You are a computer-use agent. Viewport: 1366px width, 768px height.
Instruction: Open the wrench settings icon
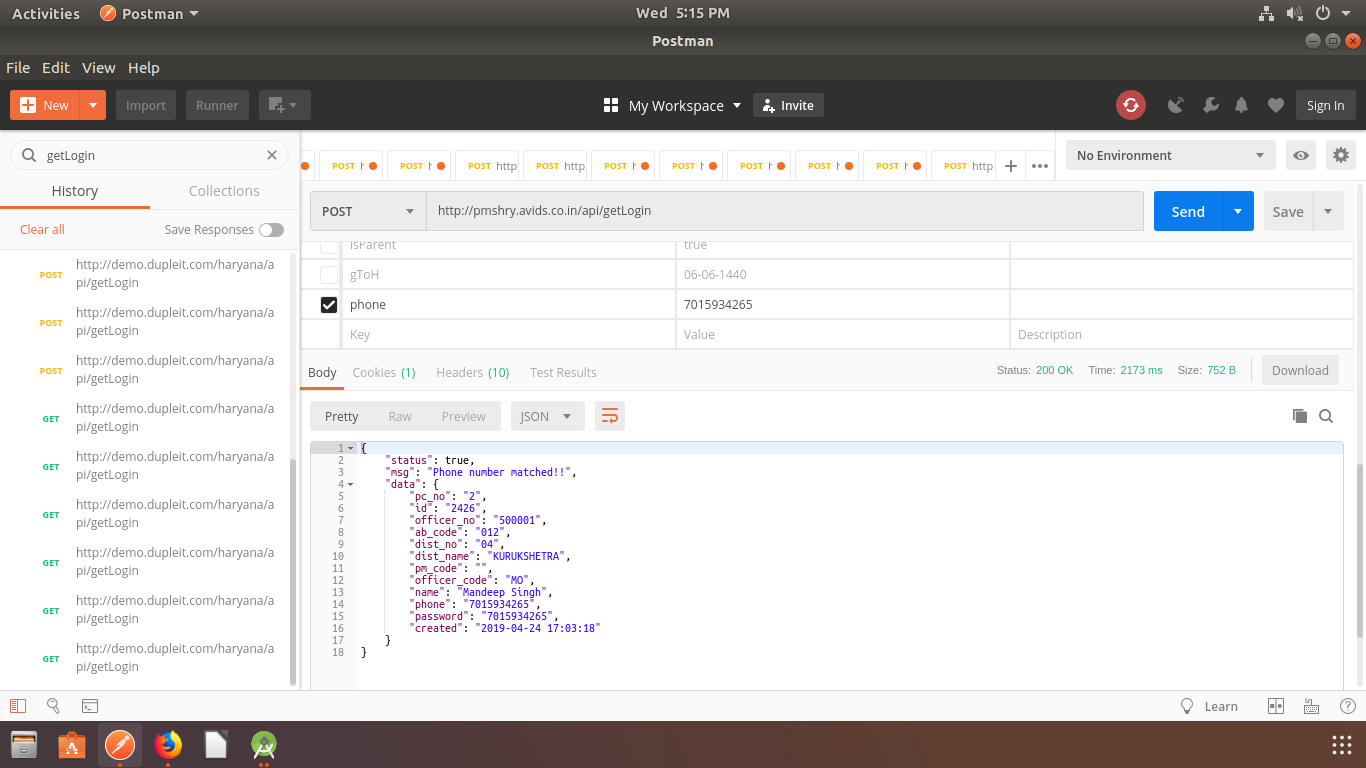click(x=1209, y=105)
